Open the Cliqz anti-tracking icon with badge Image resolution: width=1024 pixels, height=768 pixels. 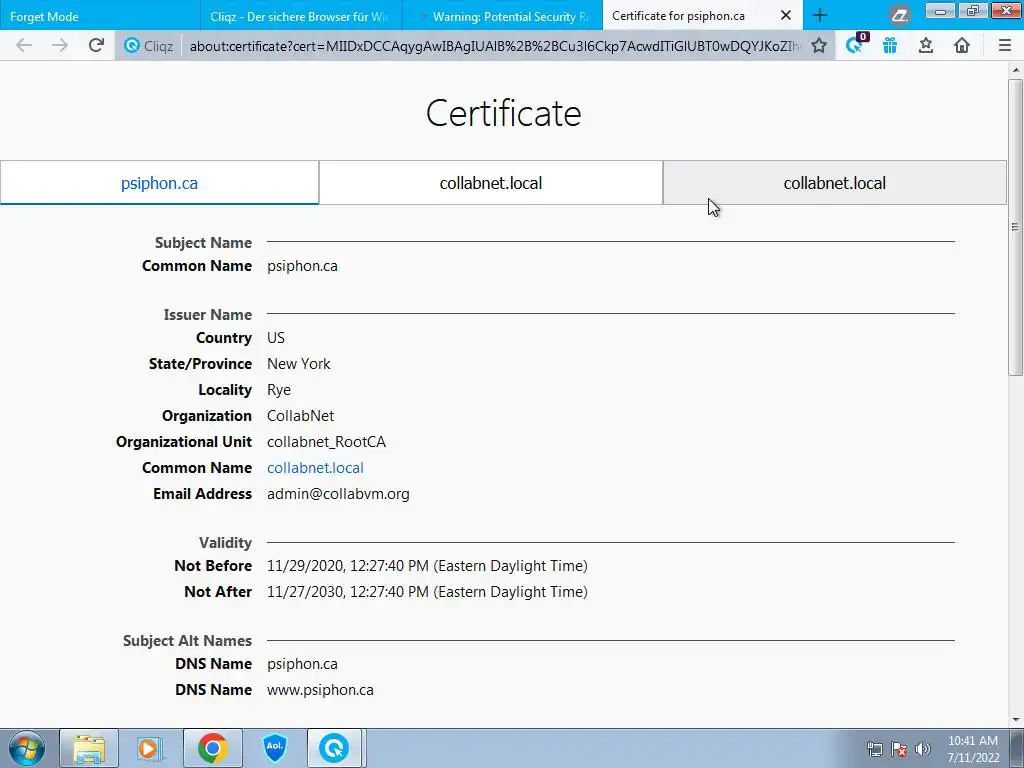click(855, 44)
